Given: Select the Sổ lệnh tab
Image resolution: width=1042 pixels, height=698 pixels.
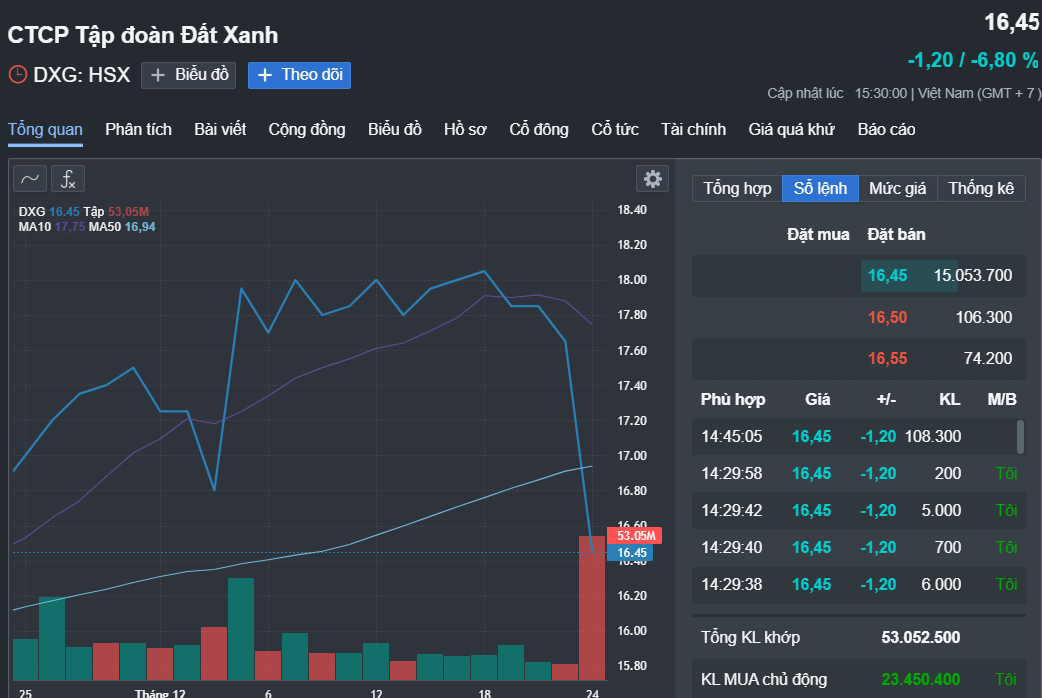Looking at the screenshot, I should coord(820,188).
